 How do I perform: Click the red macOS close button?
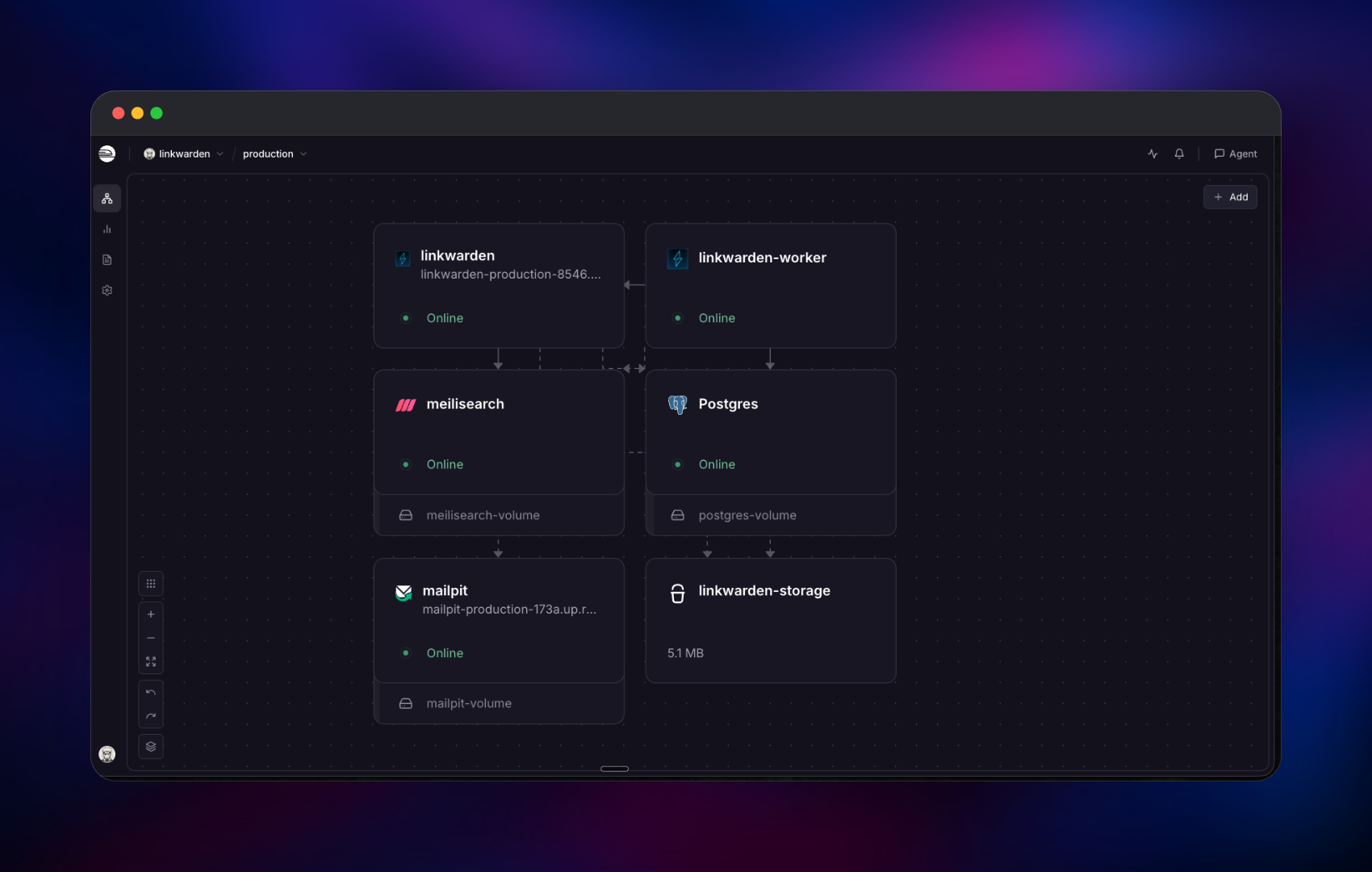click(118, 113)
